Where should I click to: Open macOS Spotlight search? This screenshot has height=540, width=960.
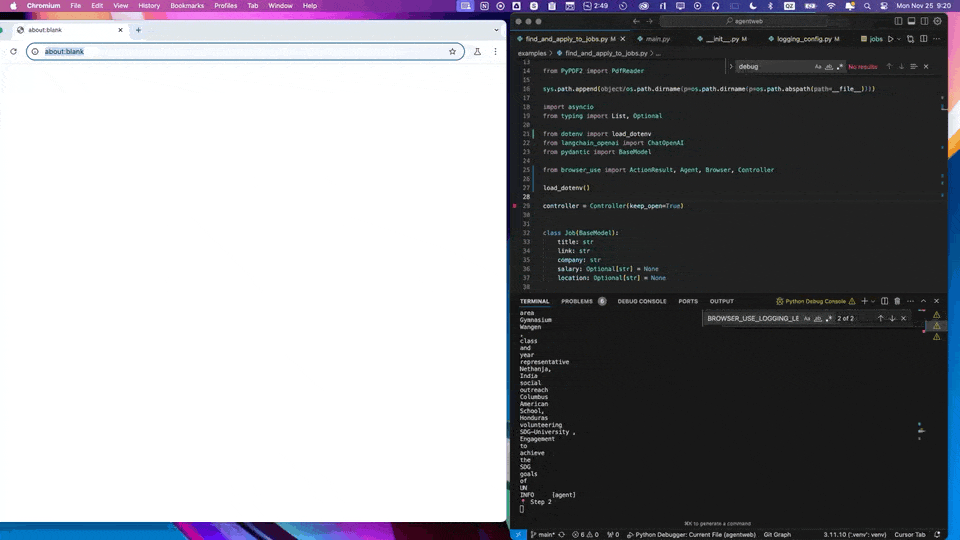coord(867,6)
